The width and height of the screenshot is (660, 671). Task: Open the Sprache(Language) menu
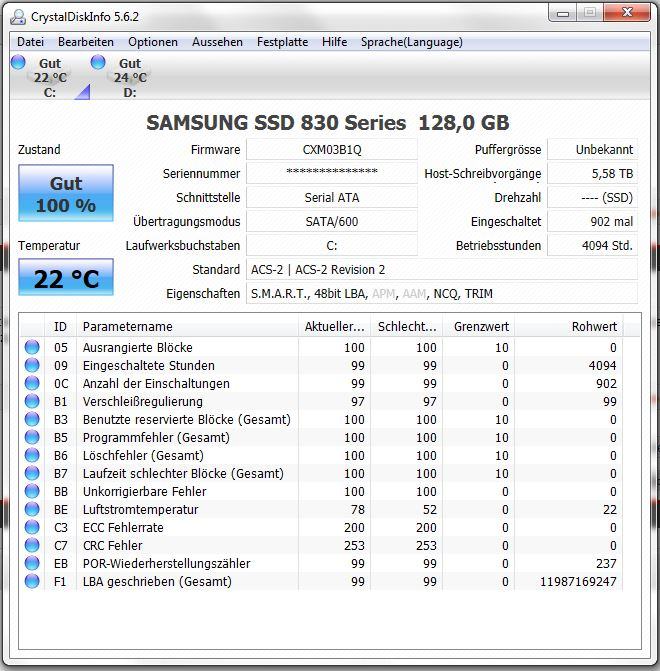412,42
